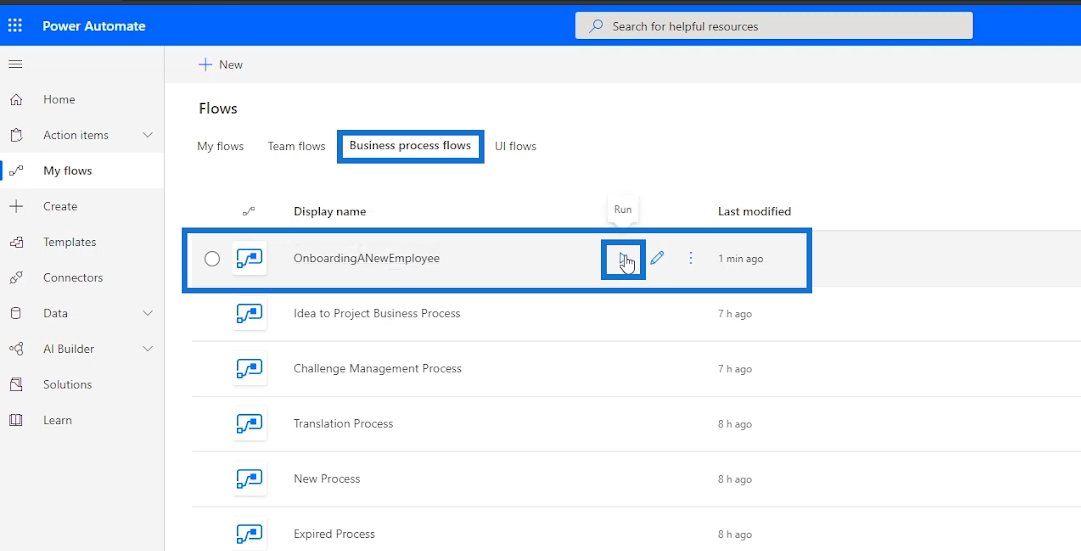Open the OnboardingANewEmployee flow name

click(367, 258)
